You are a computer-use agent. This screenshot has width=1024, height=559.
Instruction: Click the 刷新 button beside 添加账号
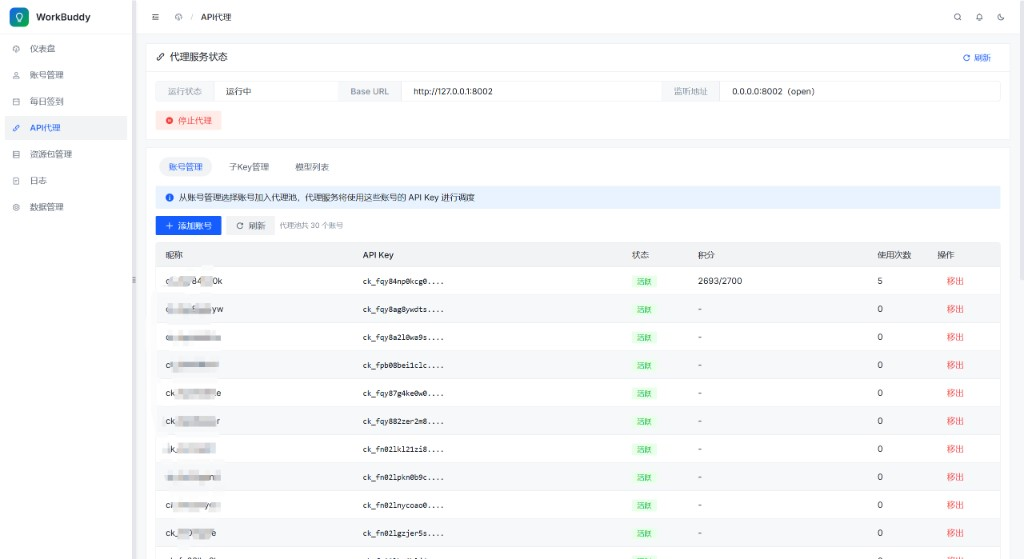251,225
